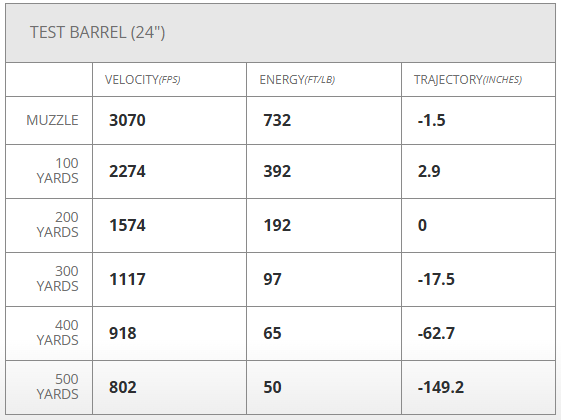Select muzzle velocity value 3070
This screenshot has width=561, height=420.
tap(127, 120)
